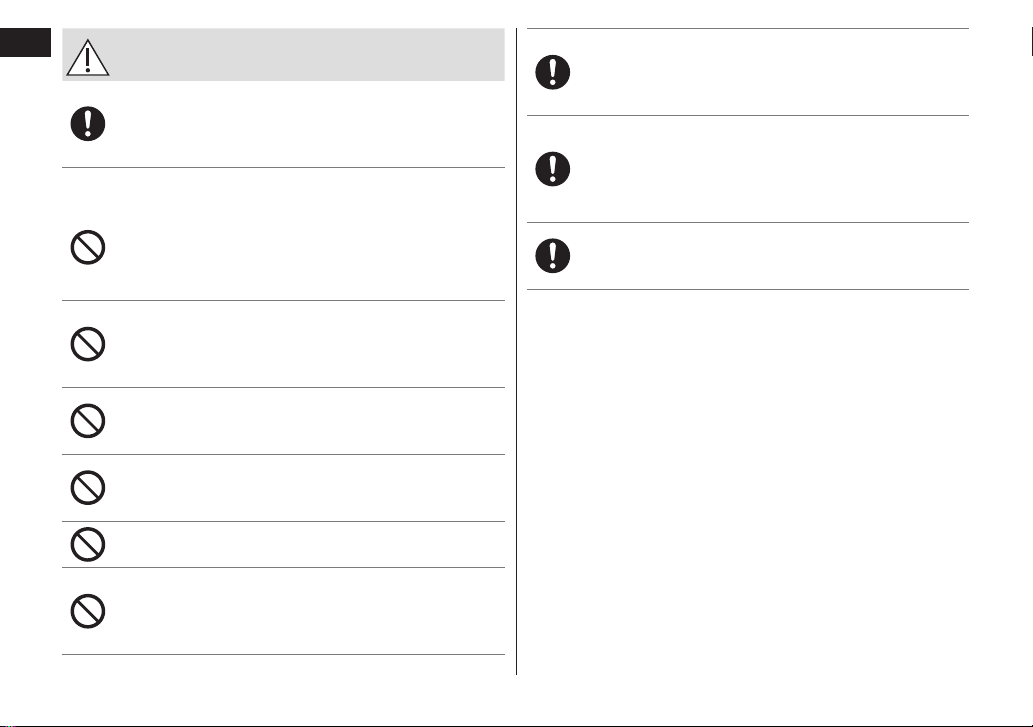1033x727 pixels.
Task: Click the vertical divider between the two columns
Action: [x=516, y=352]
